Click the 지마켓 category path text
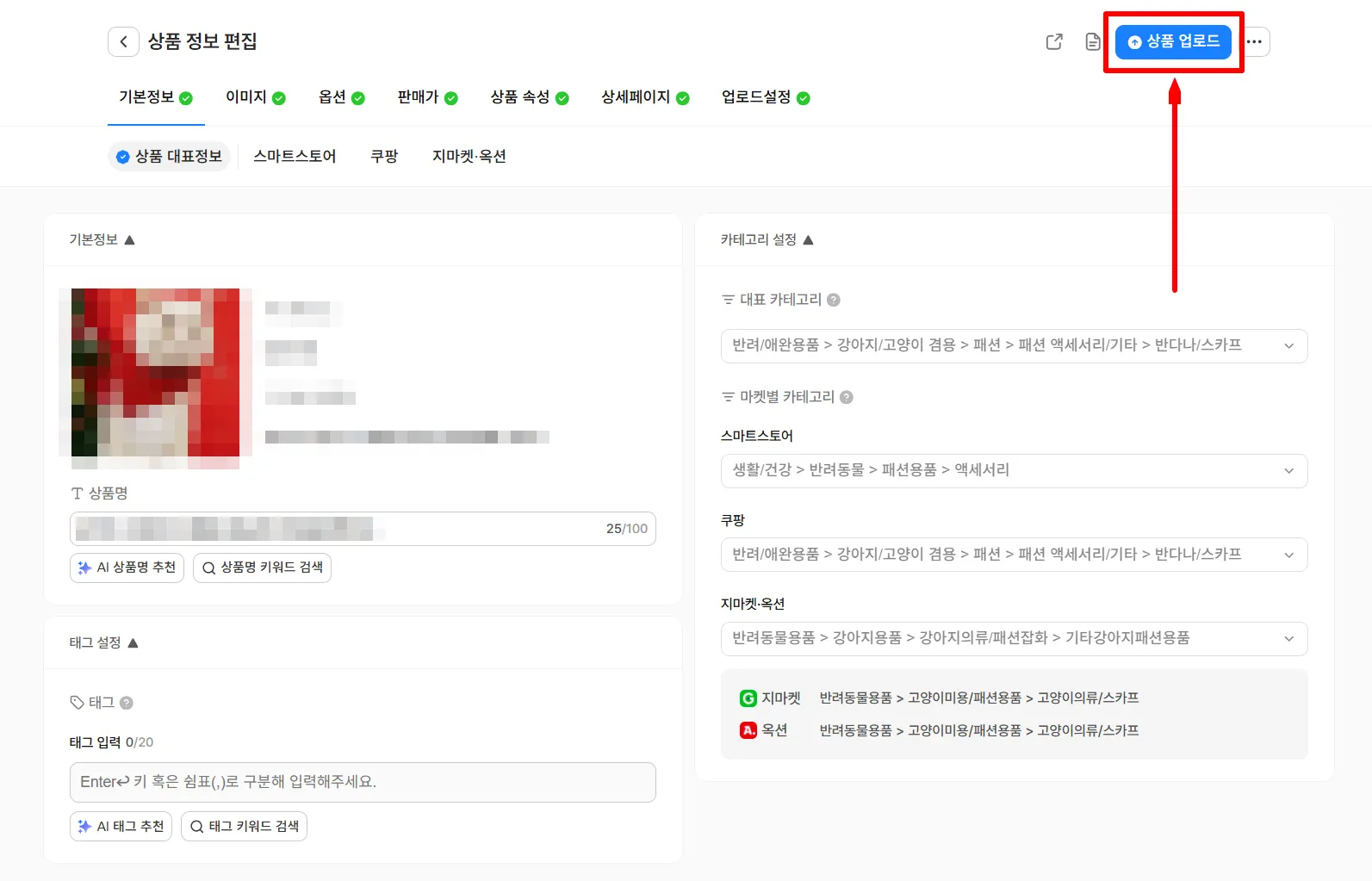Viewport: 1372px width, 881px height. tap(979, 698)
